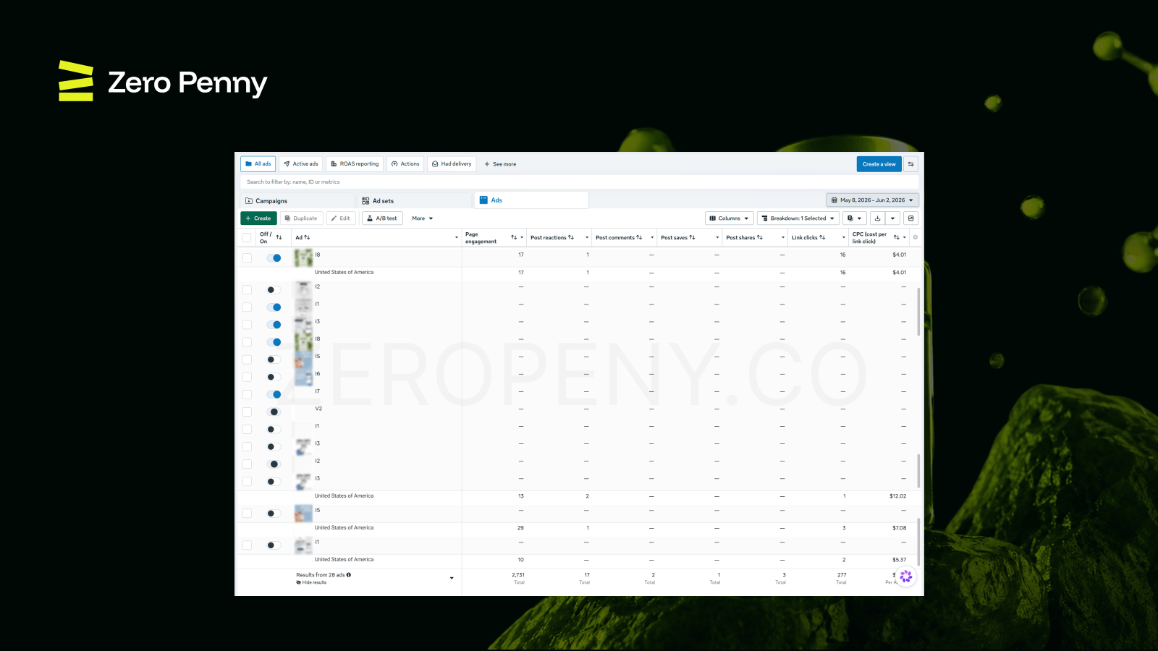Viewport: 1158px width, 651px height.
Task: Click the Zero Penny logo
Action: [162, 81]
